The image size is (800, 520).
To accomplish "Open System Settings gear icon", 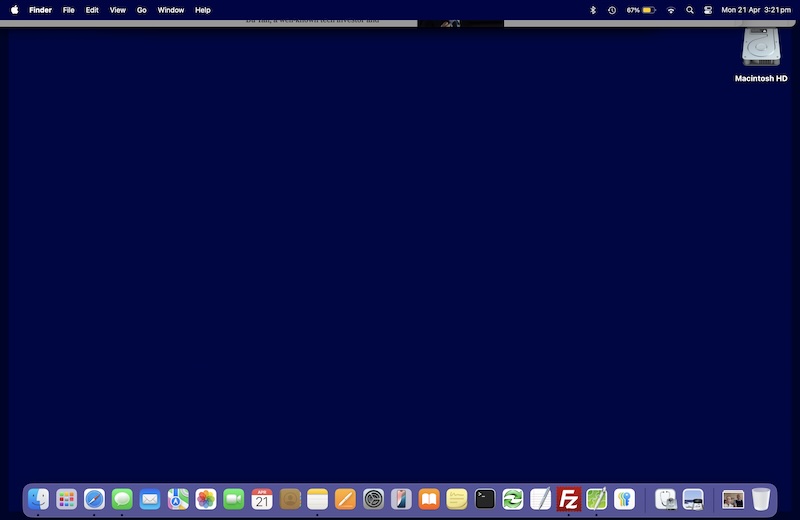I will point(374,498).
